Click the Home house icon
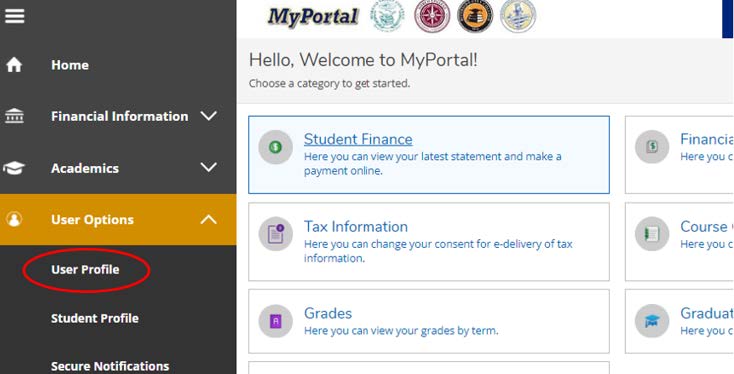 pos(14,65)
